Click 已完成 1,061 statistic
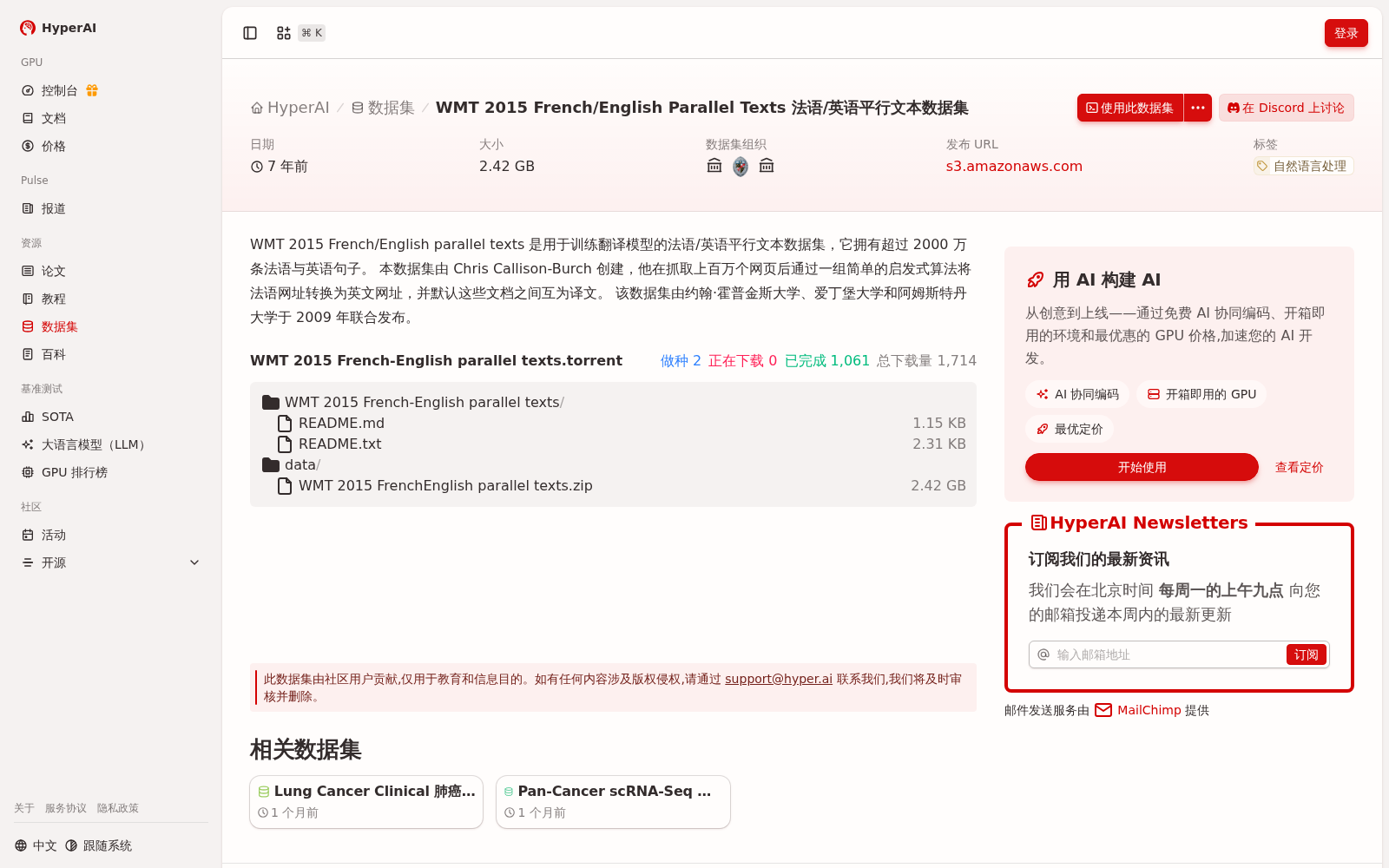1389x868 pixels. coord(827,360)
